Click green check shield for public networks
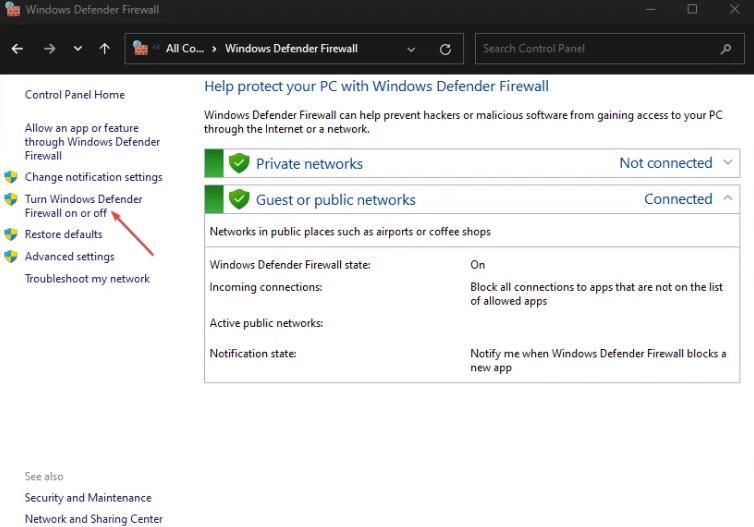Image resolution: width=754 pixels, height=527 pixels. point(239,199)
